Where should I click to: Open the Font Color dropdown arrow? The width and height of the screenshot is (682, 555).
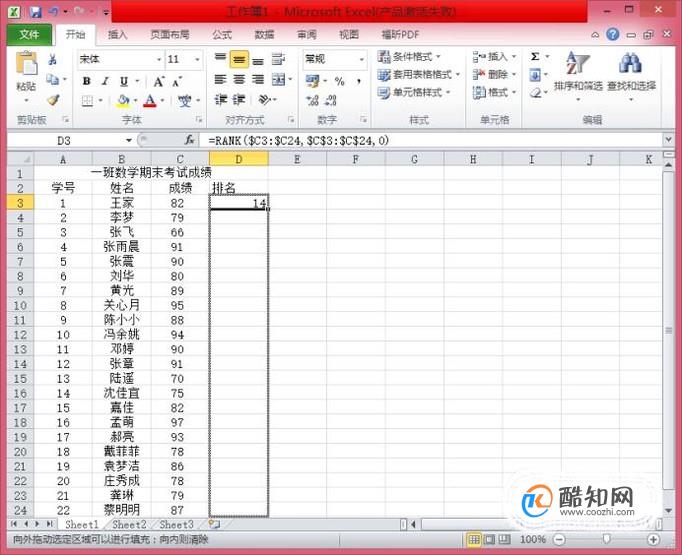tap(163, 101)
